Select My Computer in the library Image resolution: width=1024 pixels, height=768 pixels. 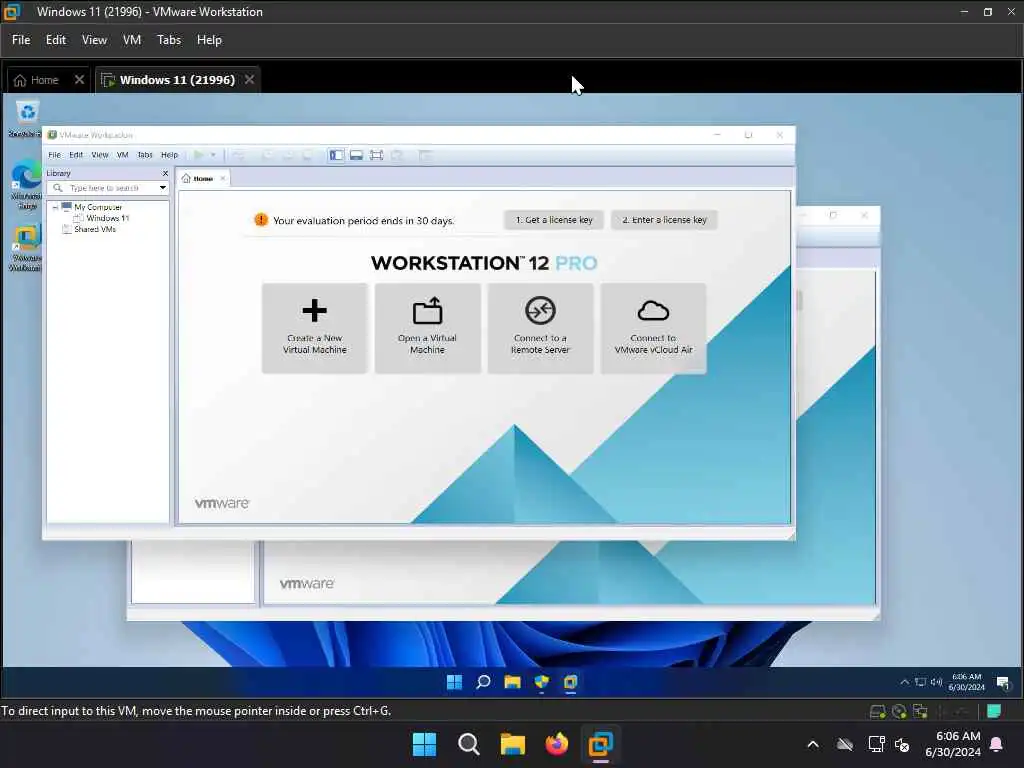[98, 207]
